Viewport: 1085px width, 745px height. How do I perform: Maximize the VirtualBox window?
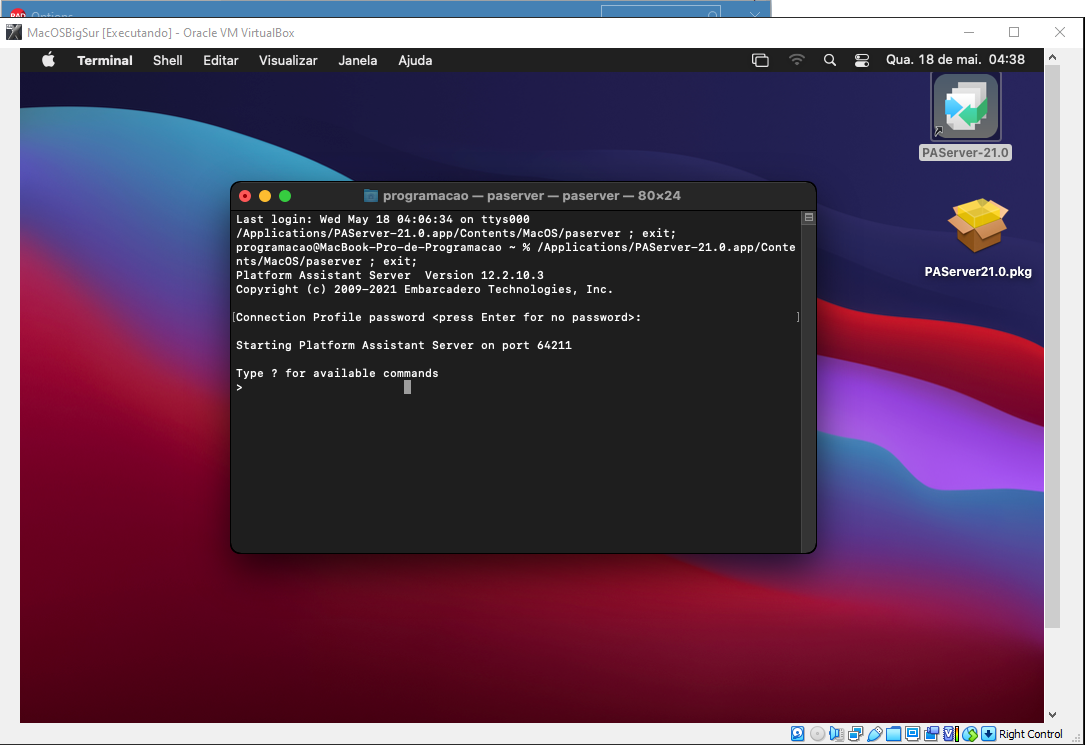point(1014,32)
